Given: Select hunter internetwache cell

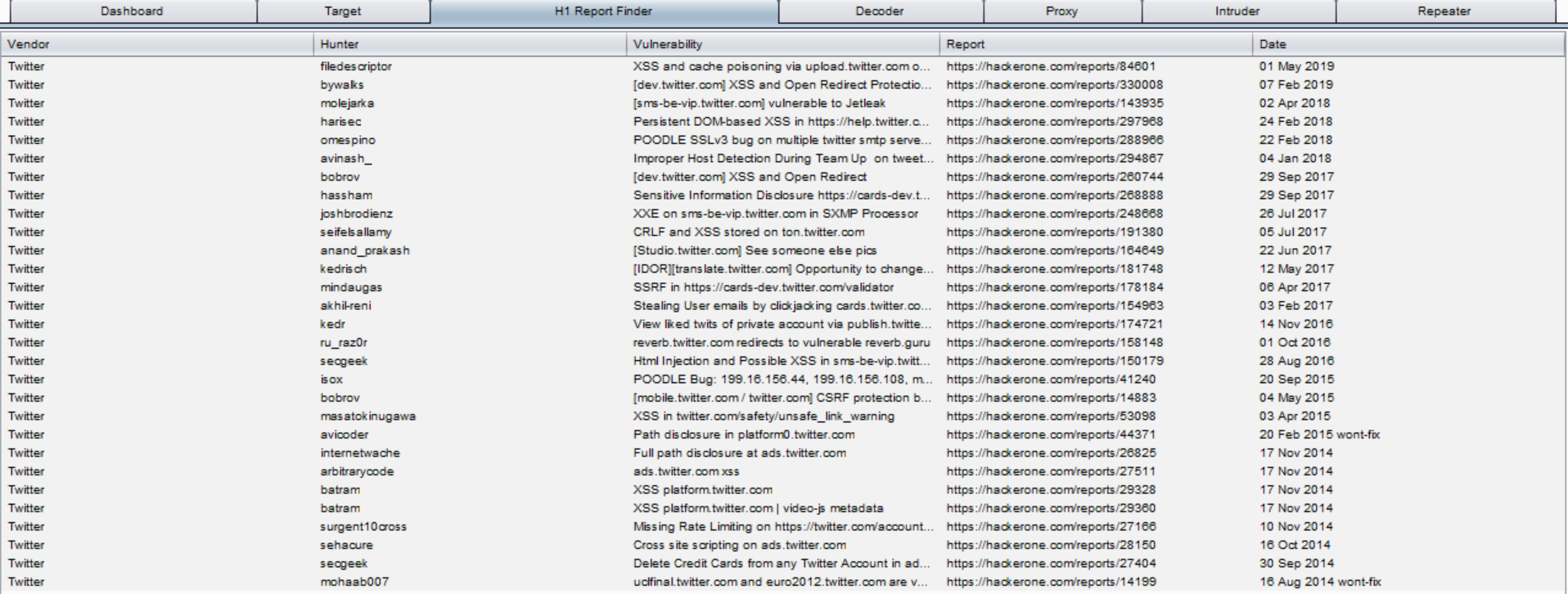Looking at the screenshot, I should coord(470,453).
